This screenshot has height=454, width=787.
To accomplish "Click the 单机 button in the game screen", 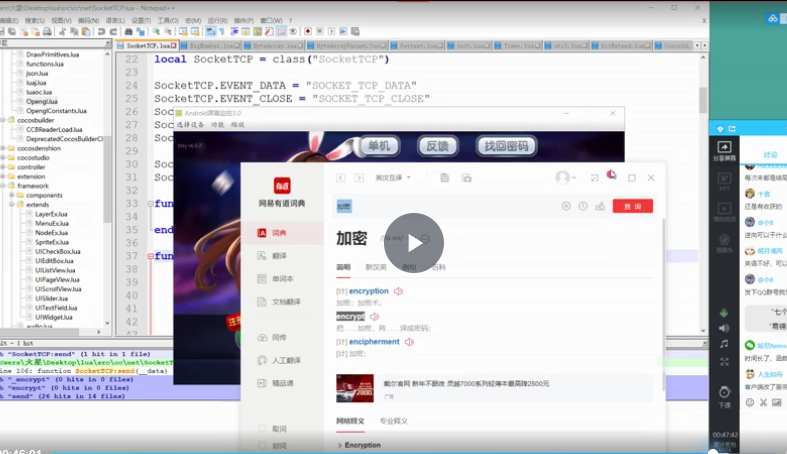I will pyautogui.click(x=379, y=146).
